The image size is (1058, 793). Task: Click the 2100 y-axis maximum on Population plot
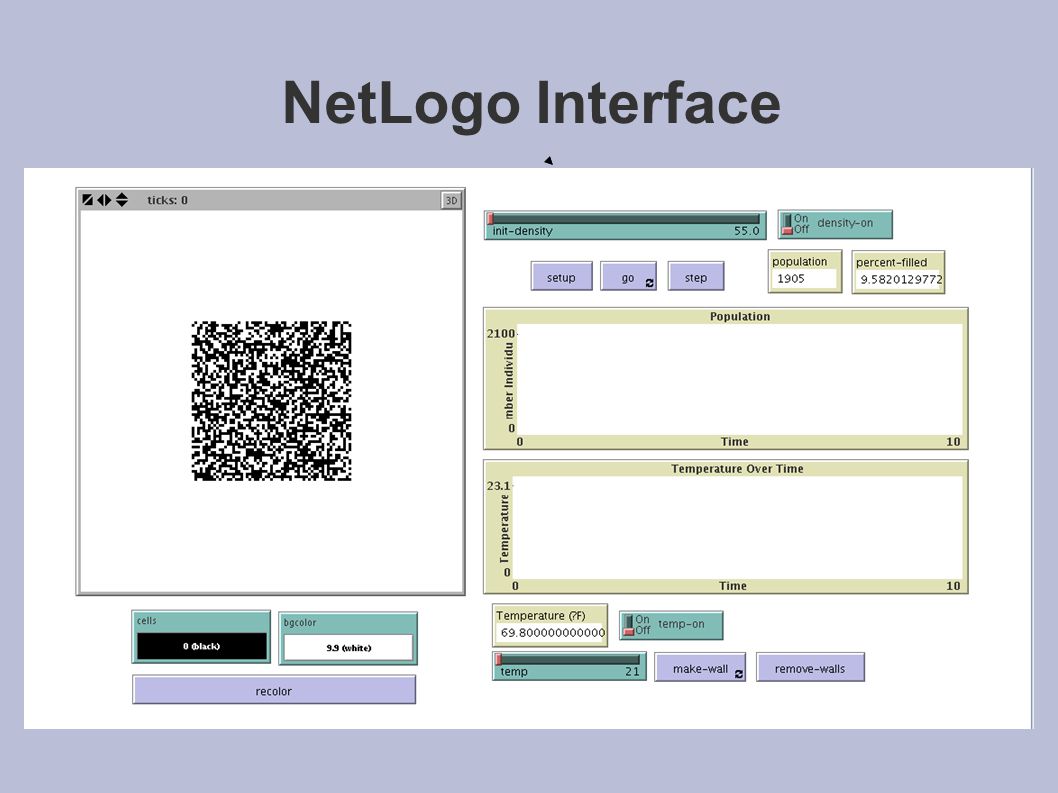pyautogui.click(x=501, y=333)
